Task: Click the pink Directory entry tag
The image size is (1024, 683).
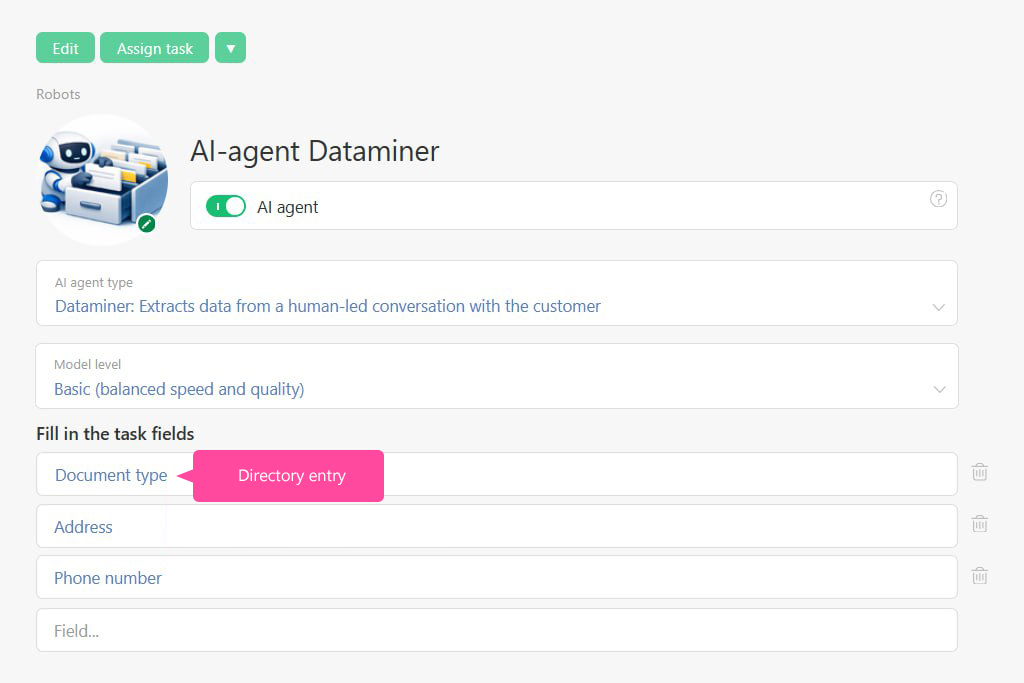Action: tap(291, 476)
